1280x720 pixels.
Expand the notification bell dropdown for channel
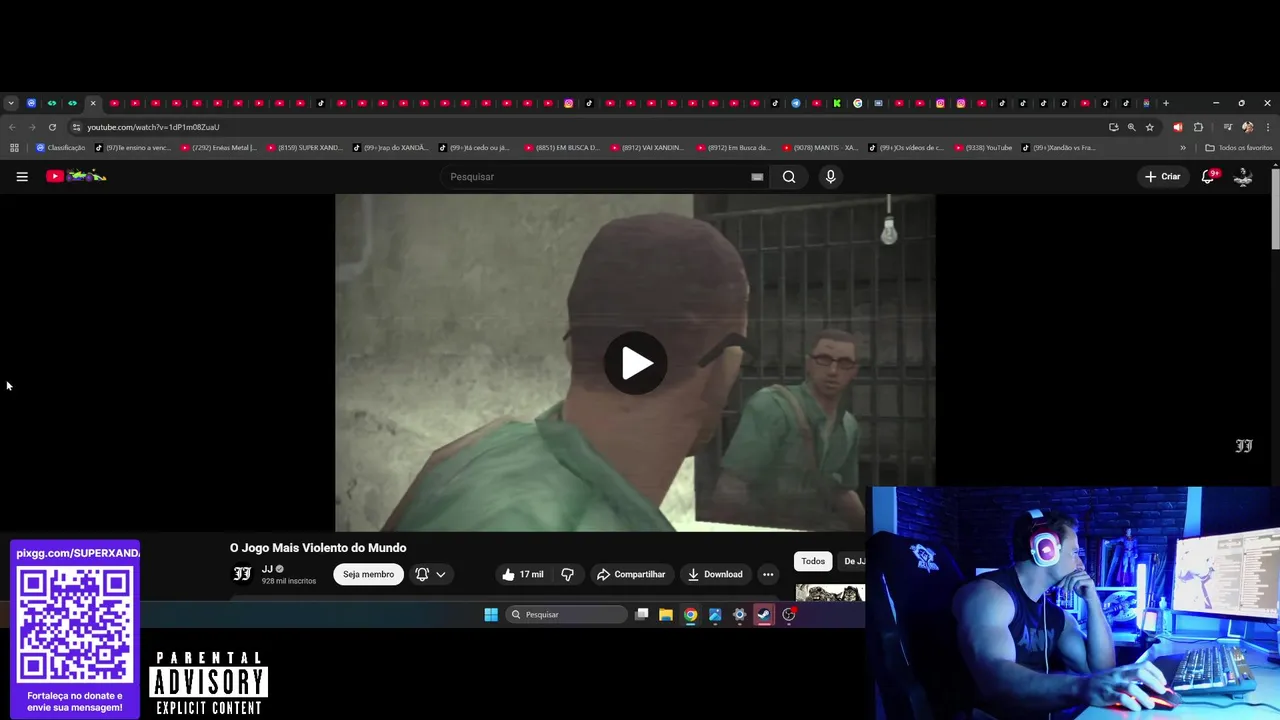[x=430, y=574]
